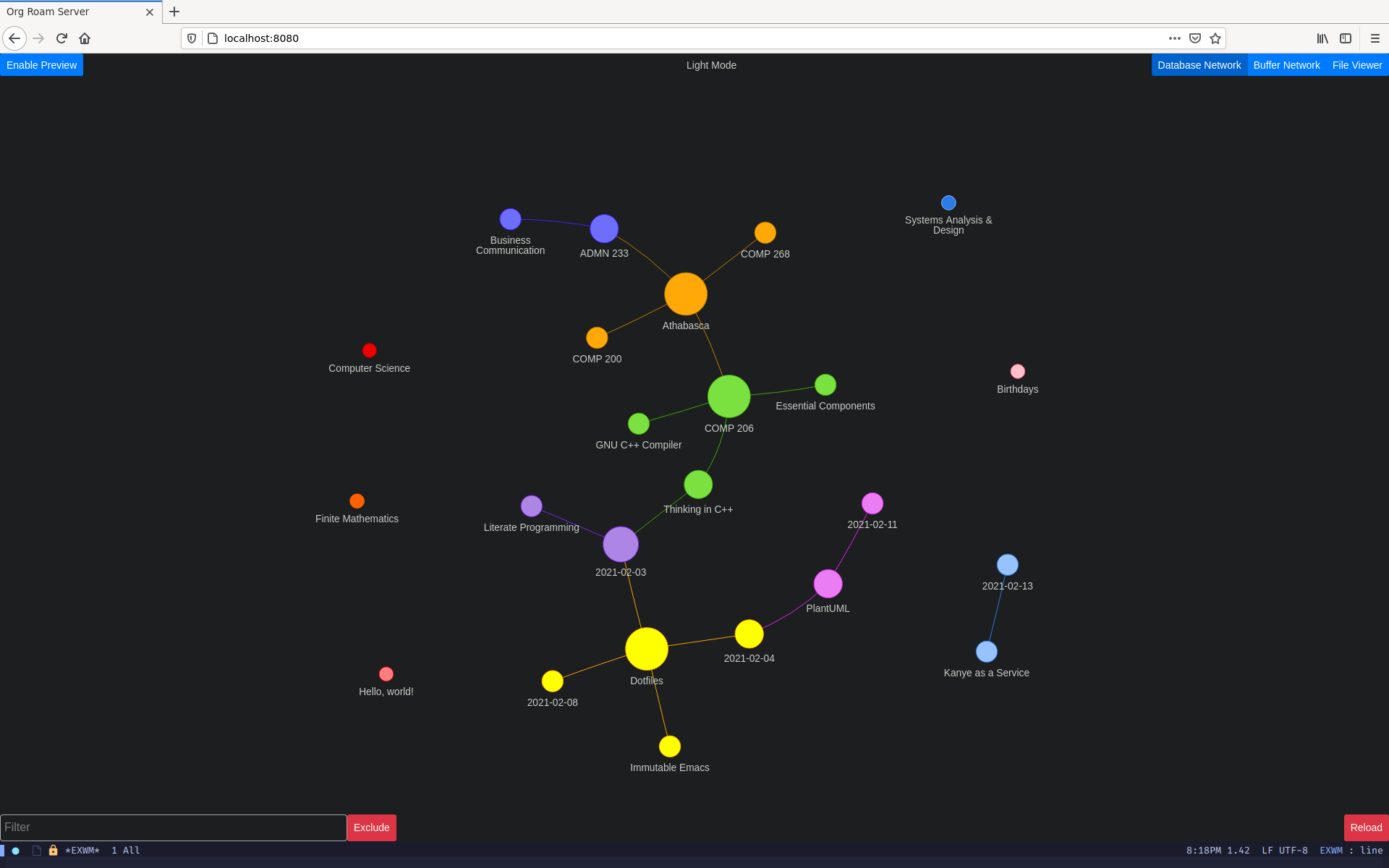Click the back navigation arrow

pyautogui.click(x=14, y=37)
